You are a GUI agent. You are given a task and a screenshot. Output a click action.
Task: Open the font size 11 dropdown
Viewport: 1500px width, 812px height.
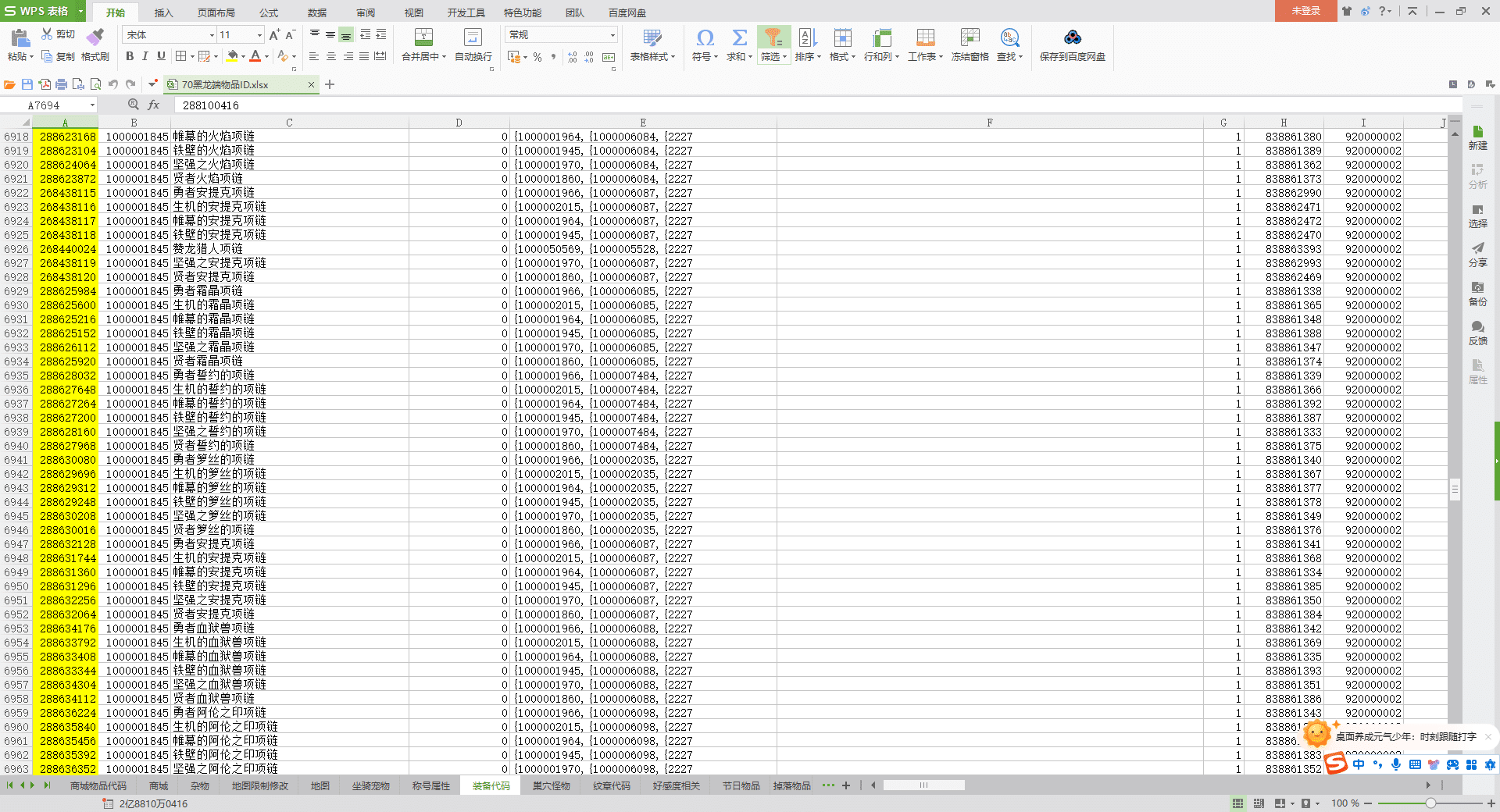coord(259,35)
